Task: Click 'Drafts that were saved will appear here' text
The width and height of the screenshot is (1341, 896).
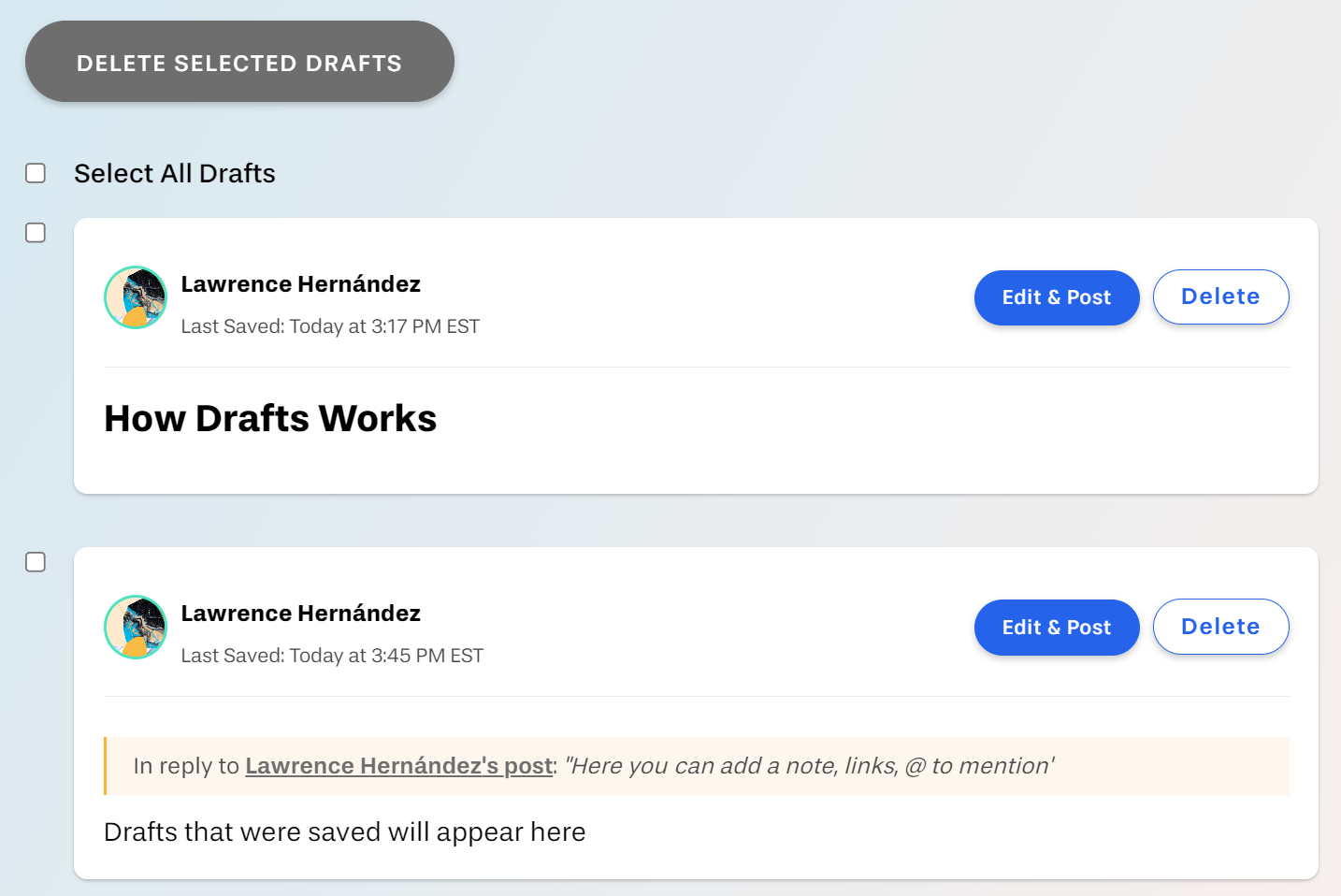Action: [x=344, y=831]
